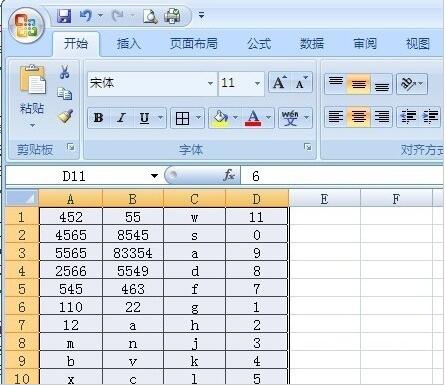Select column A header
446x386 pixels.
[x=70, y=199]
